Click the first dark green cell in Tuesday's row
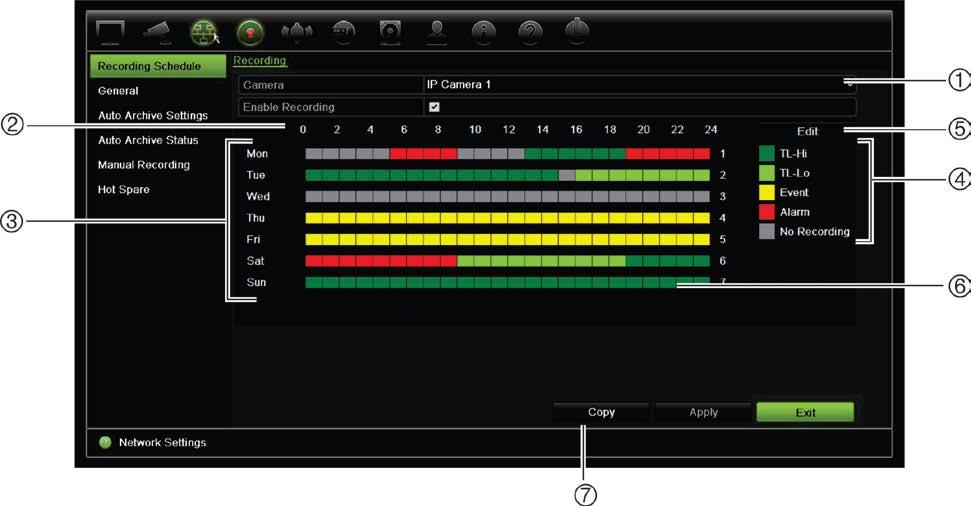Image resolution: width=971 pixels, height=506 pixels. (x=314, y=175)
